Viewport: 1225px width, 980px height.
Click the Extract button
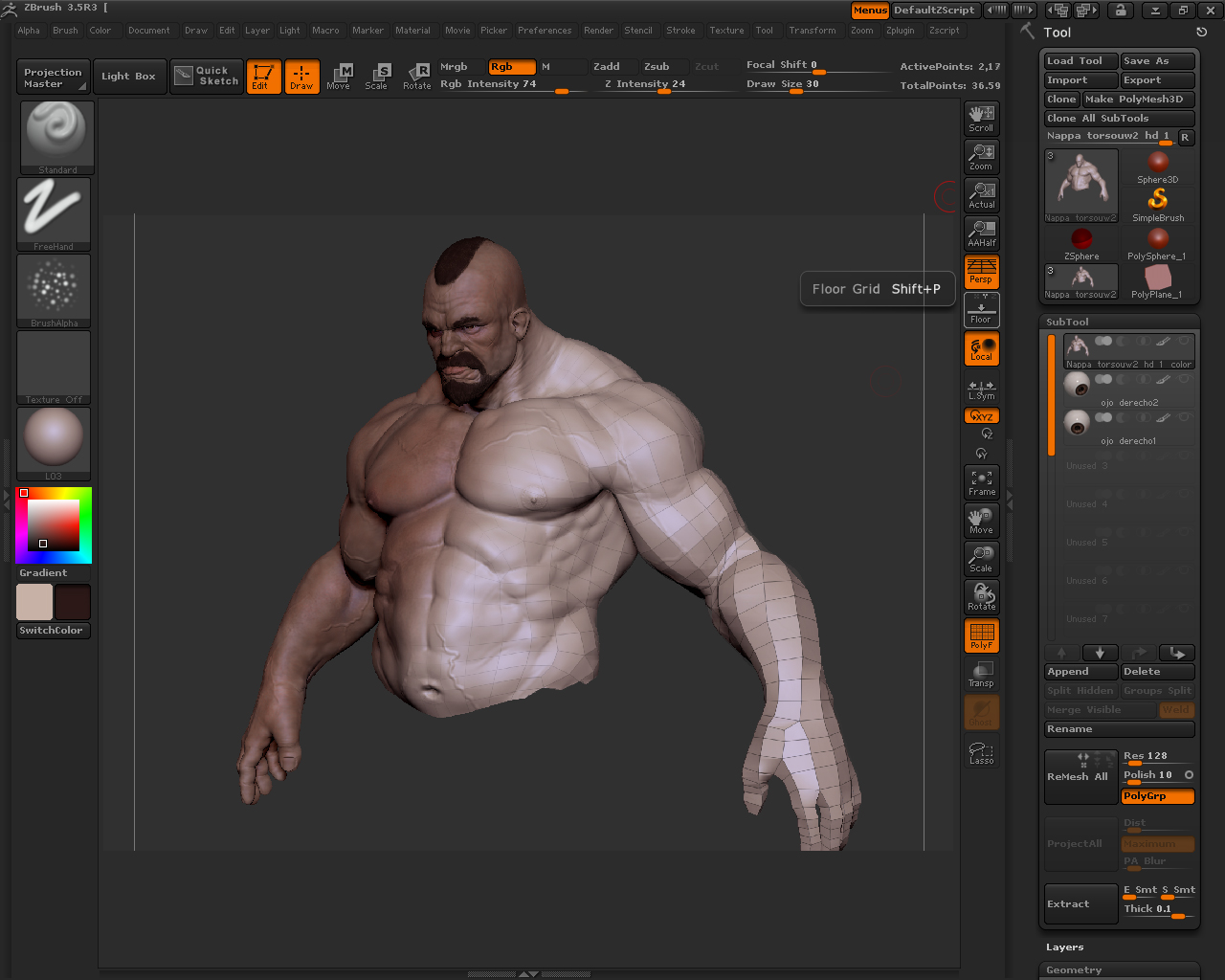tap(1081, 903)
